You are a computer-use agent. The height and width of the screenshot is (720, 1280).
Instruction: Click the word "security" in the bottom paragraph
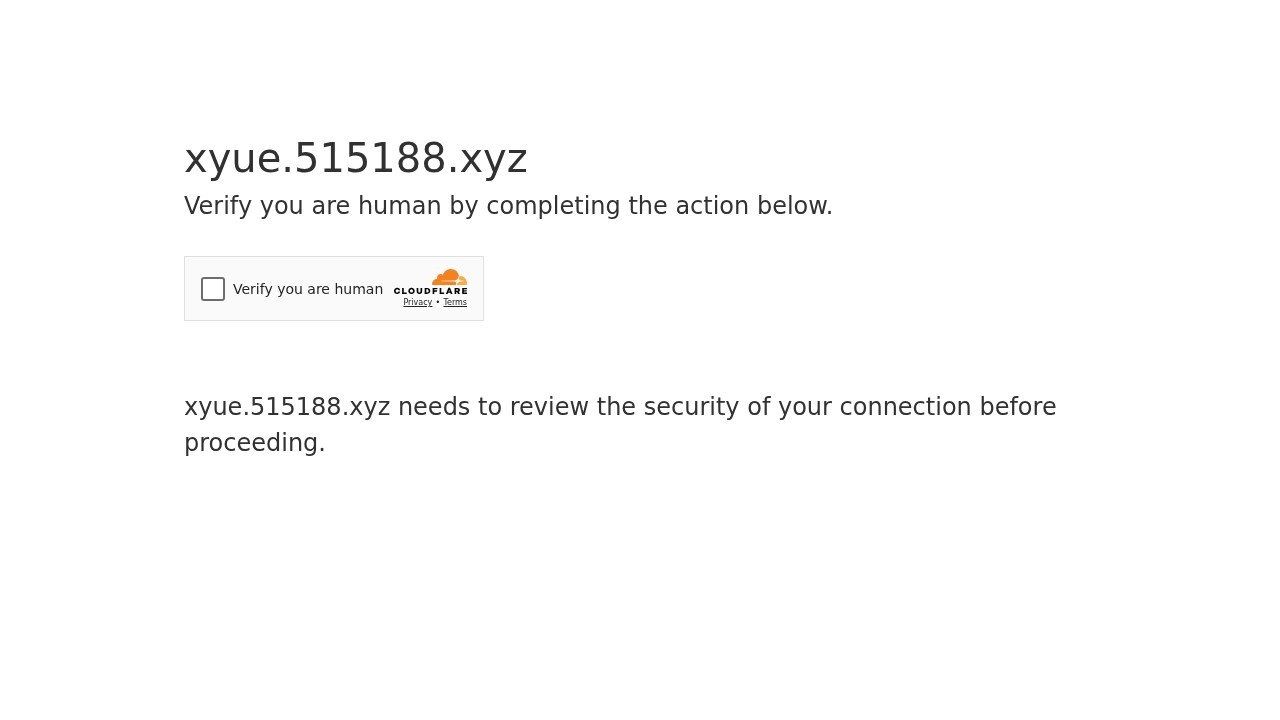(x=690, y=407)
